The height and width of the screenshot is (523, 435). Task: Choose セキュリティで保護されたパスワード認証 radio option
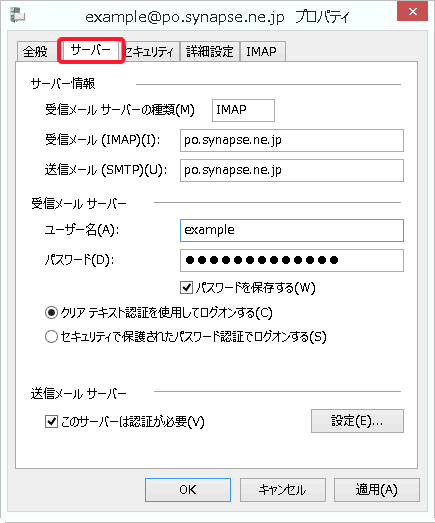tap(51, 337)
